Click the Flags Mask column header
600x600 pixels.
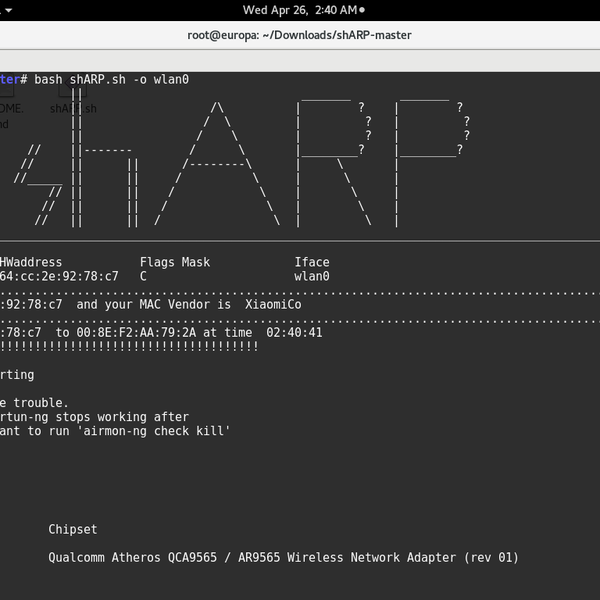coord(175,262)
